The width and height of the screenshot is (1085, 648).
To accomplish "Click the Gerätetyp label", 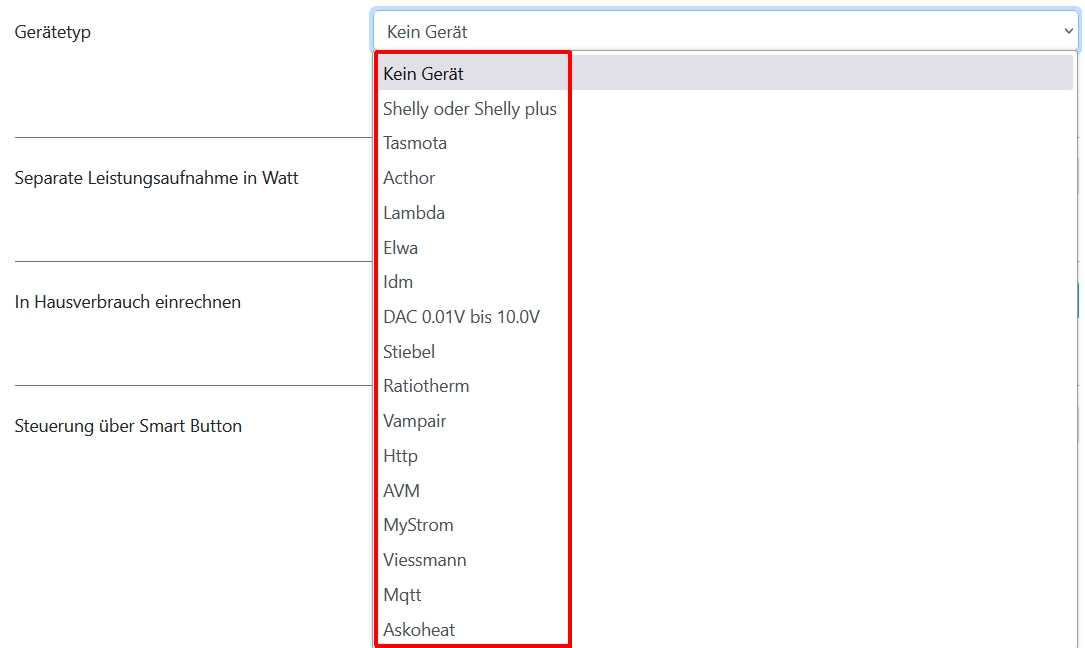I will 53,33.
